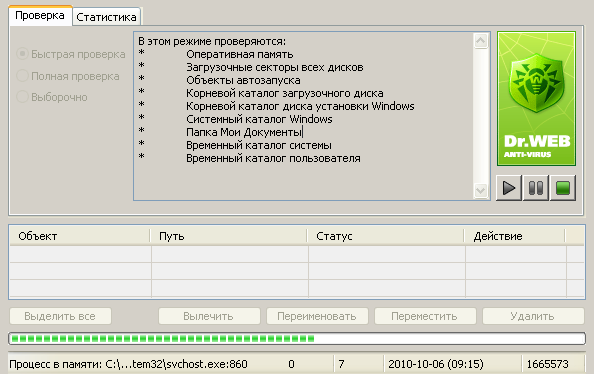Click the line 'Папка Мои Документы'

pyautogui.click(x=244, y=132)
